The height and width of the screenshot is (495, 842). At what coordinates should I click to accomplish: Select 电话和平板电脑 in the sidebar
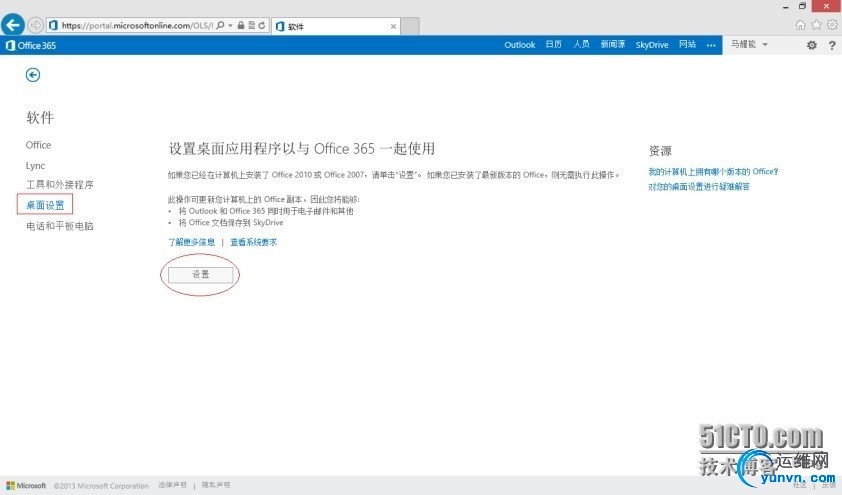point(60,226)
